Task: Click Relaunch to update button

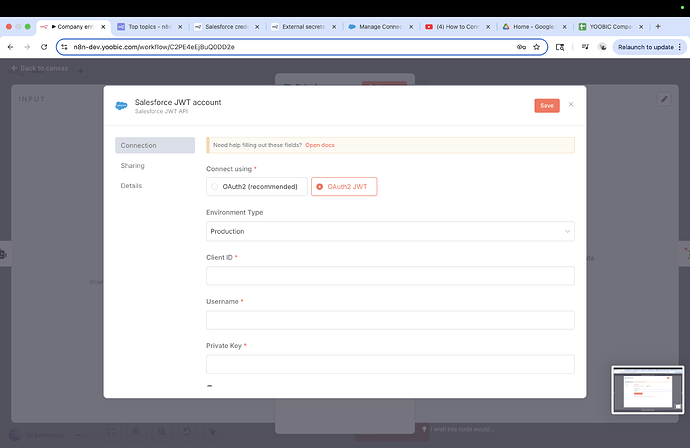Action: pyautogui.click(x=646, y=47)
